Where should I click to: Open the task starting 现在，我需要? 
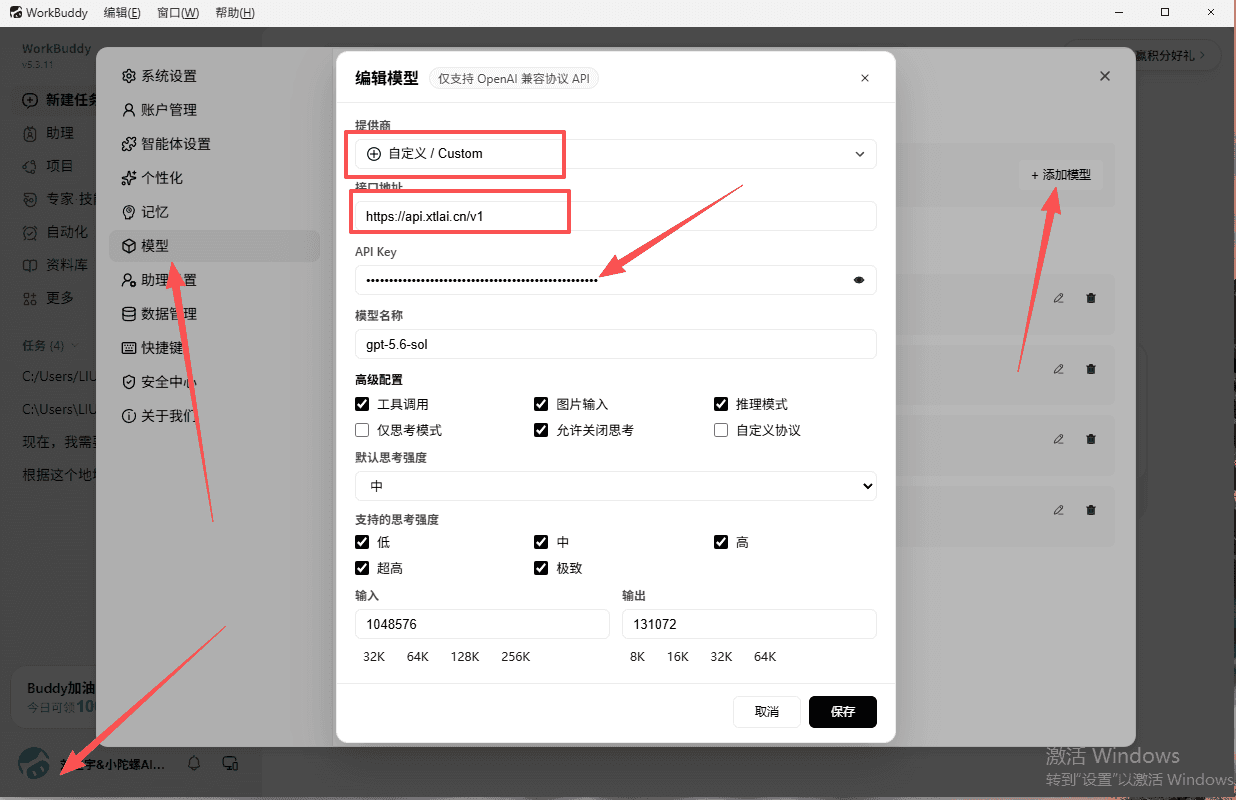click(59, 442)
